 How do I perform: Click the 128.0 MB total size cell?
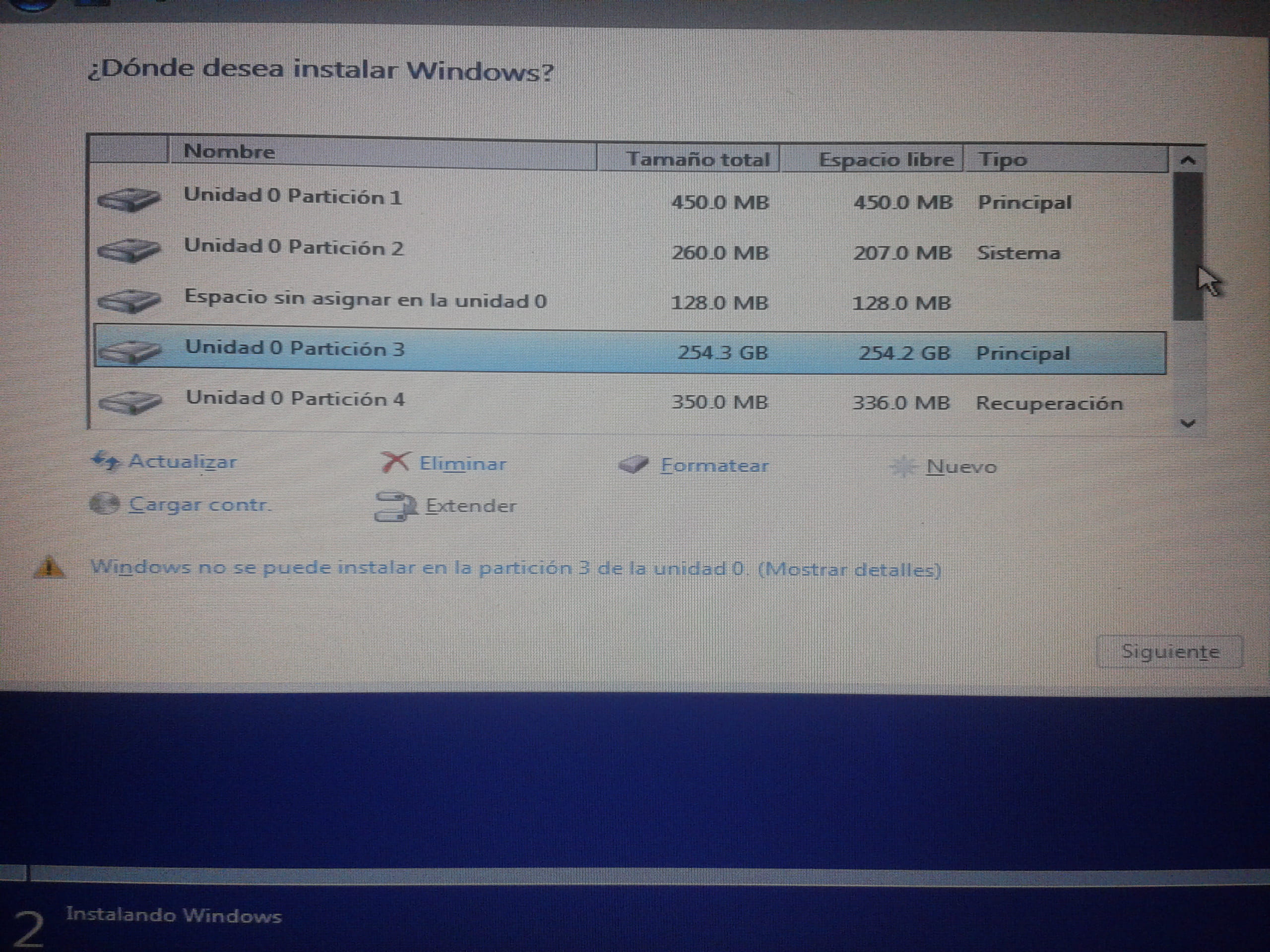coord(719,303)
